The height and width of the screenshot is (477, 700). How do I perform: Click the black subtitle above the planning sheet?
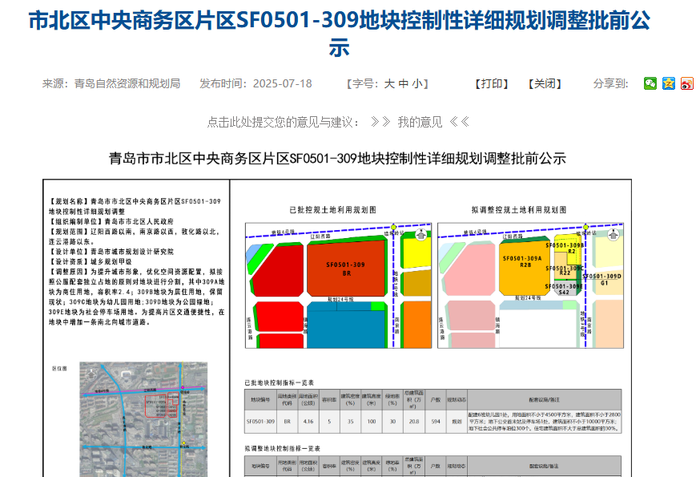(338, 159)
